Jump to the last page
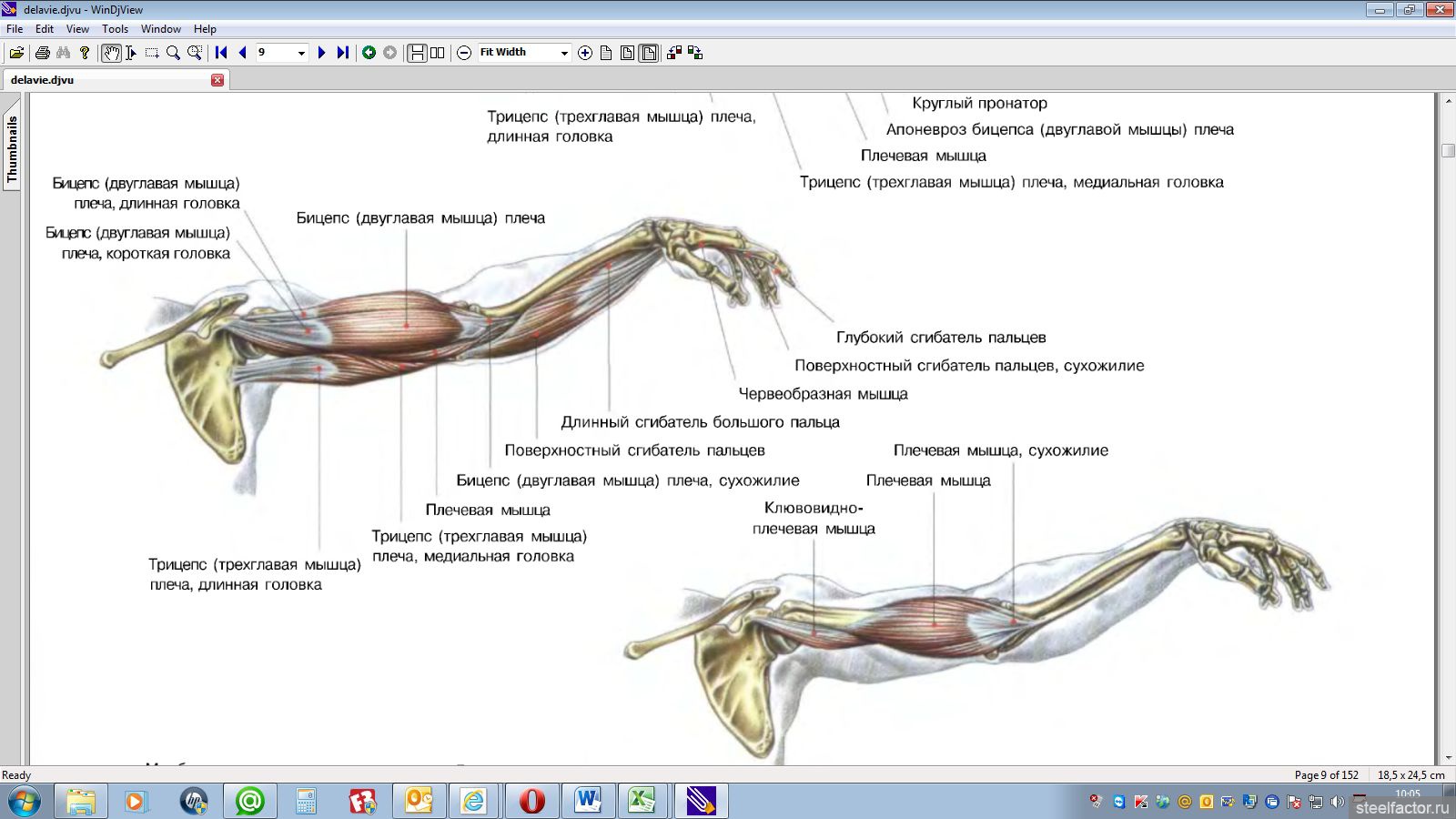 pos(342,53)
